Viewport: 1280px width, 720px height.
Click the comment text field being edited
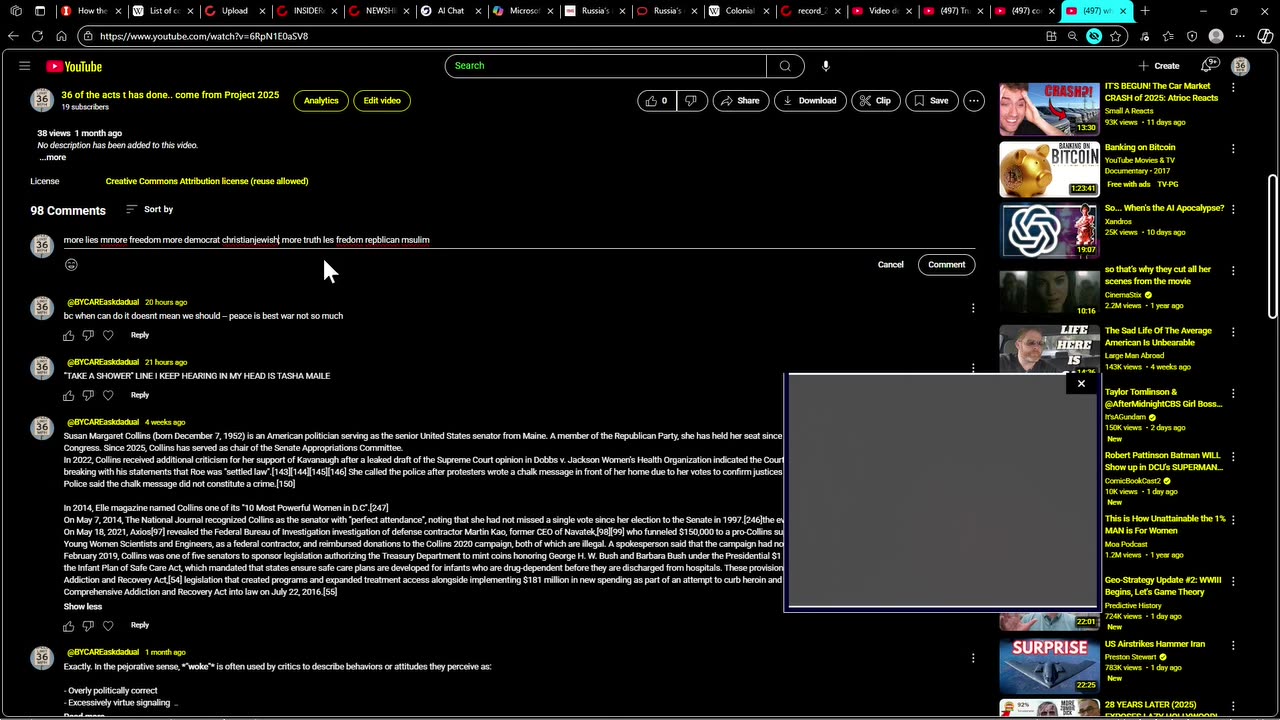(x=519, y=240)
